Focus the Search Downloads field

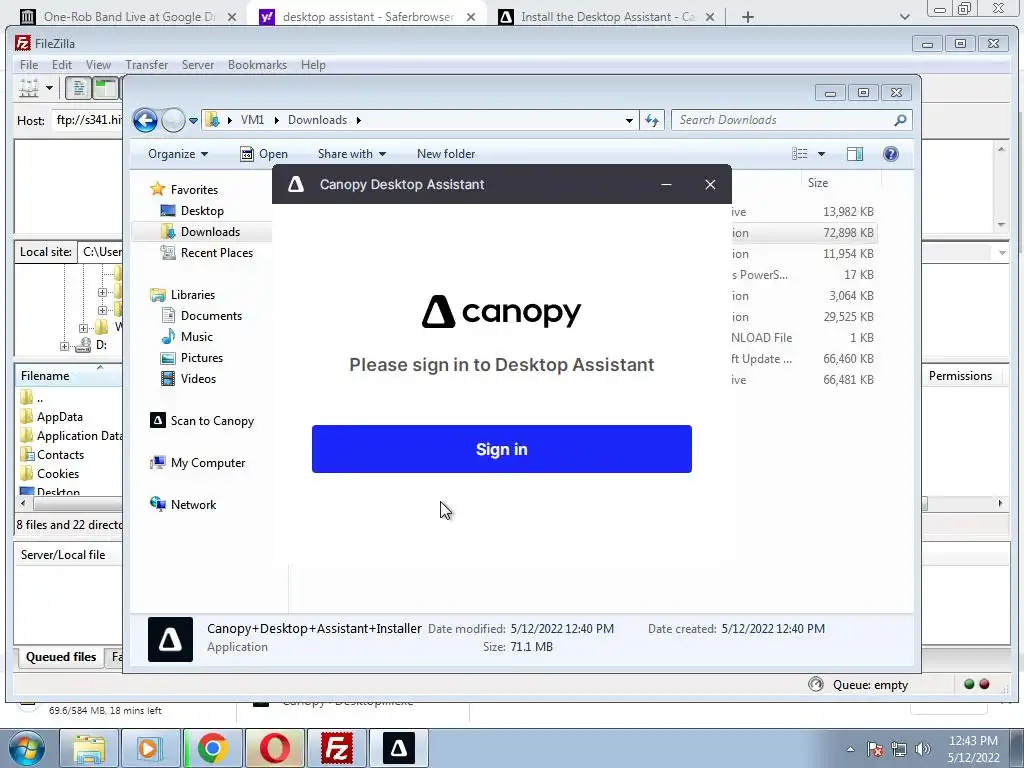click(784, 120)
